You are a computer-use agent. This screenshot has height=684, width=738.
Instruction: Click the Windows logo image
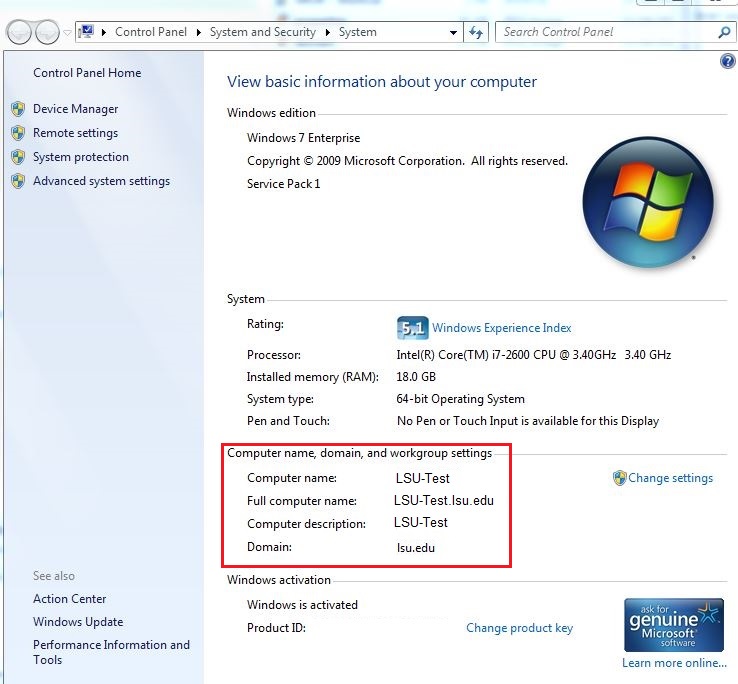coord(648,201)
